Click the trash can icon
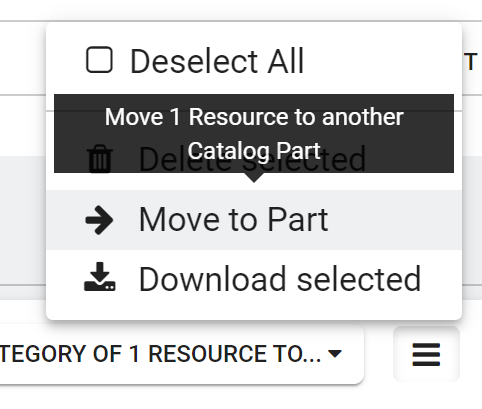The image size is (482, 409). click(99, 159)
